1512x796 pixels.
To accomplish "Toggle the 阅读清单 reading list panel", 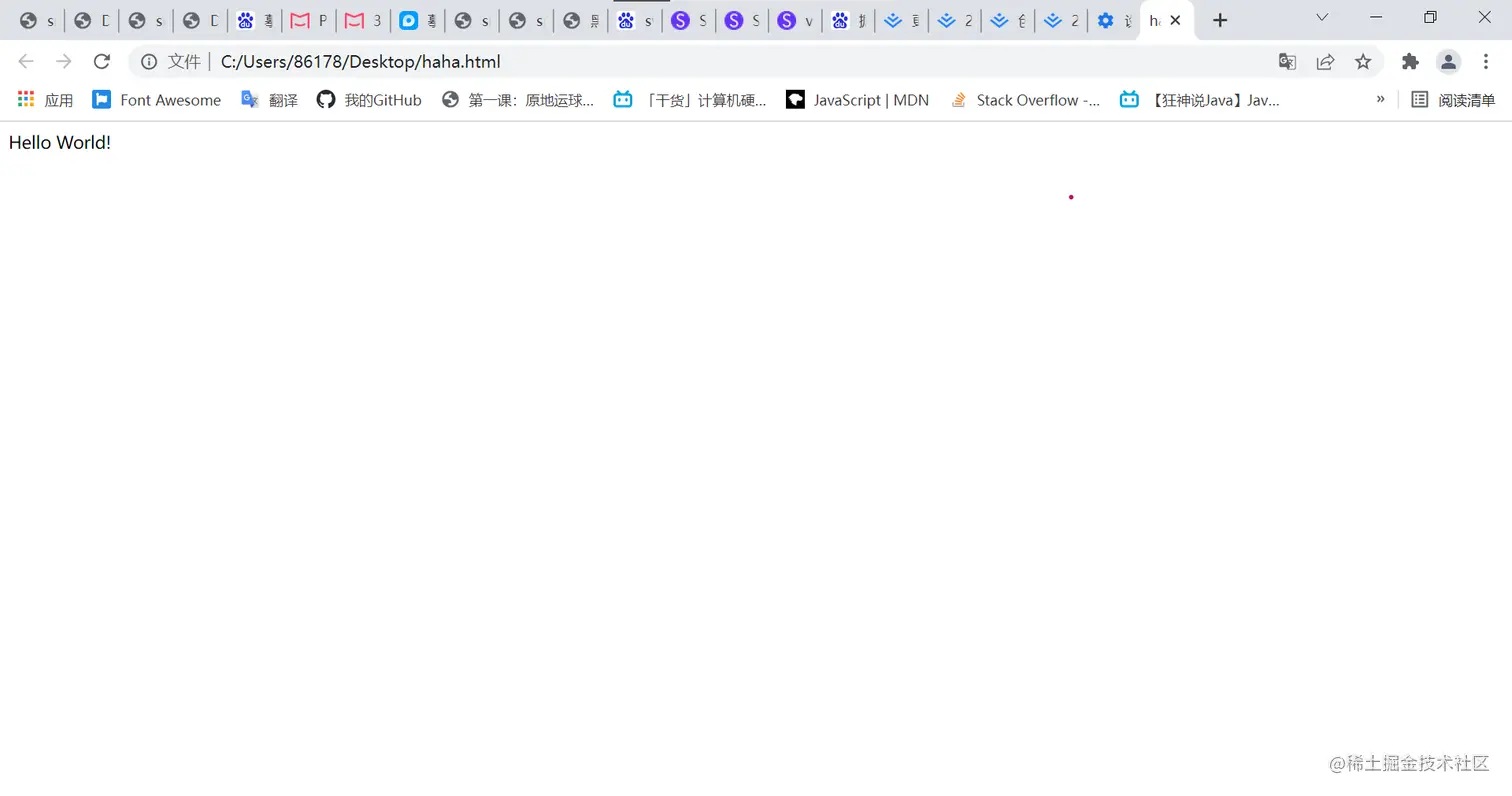I will [1455, 99].
